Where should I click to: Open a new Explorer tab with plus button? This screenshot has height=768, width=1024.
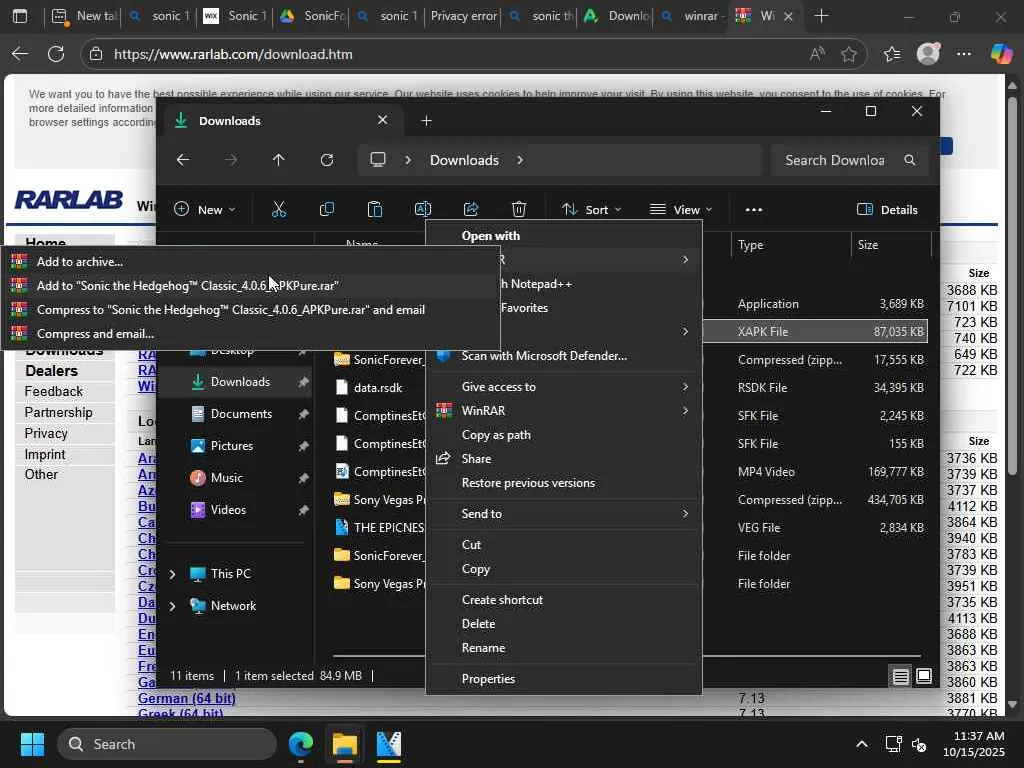(x=426, y=121)
